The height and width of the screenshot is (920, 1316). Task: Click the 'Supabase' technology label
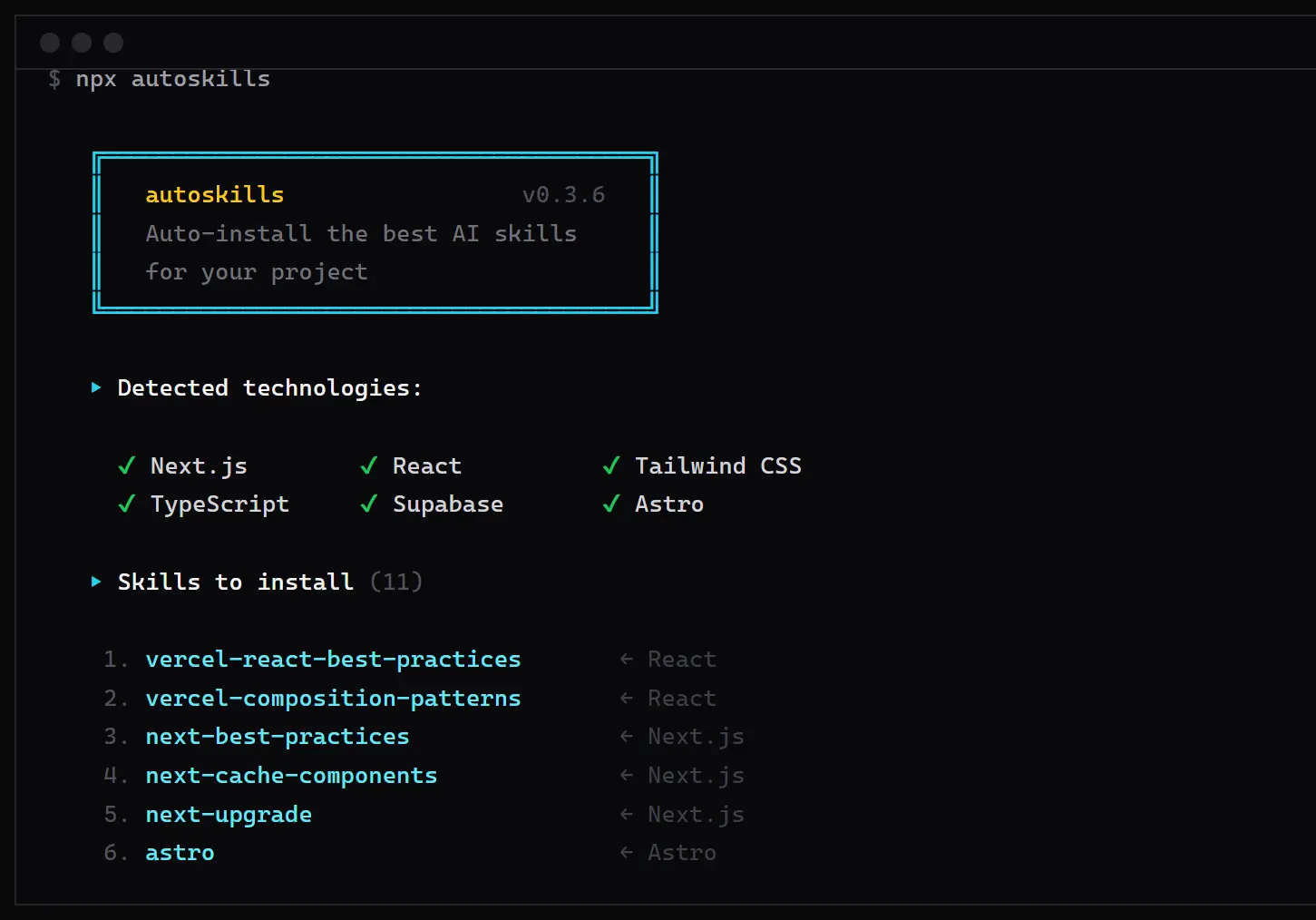coord(448,505)
